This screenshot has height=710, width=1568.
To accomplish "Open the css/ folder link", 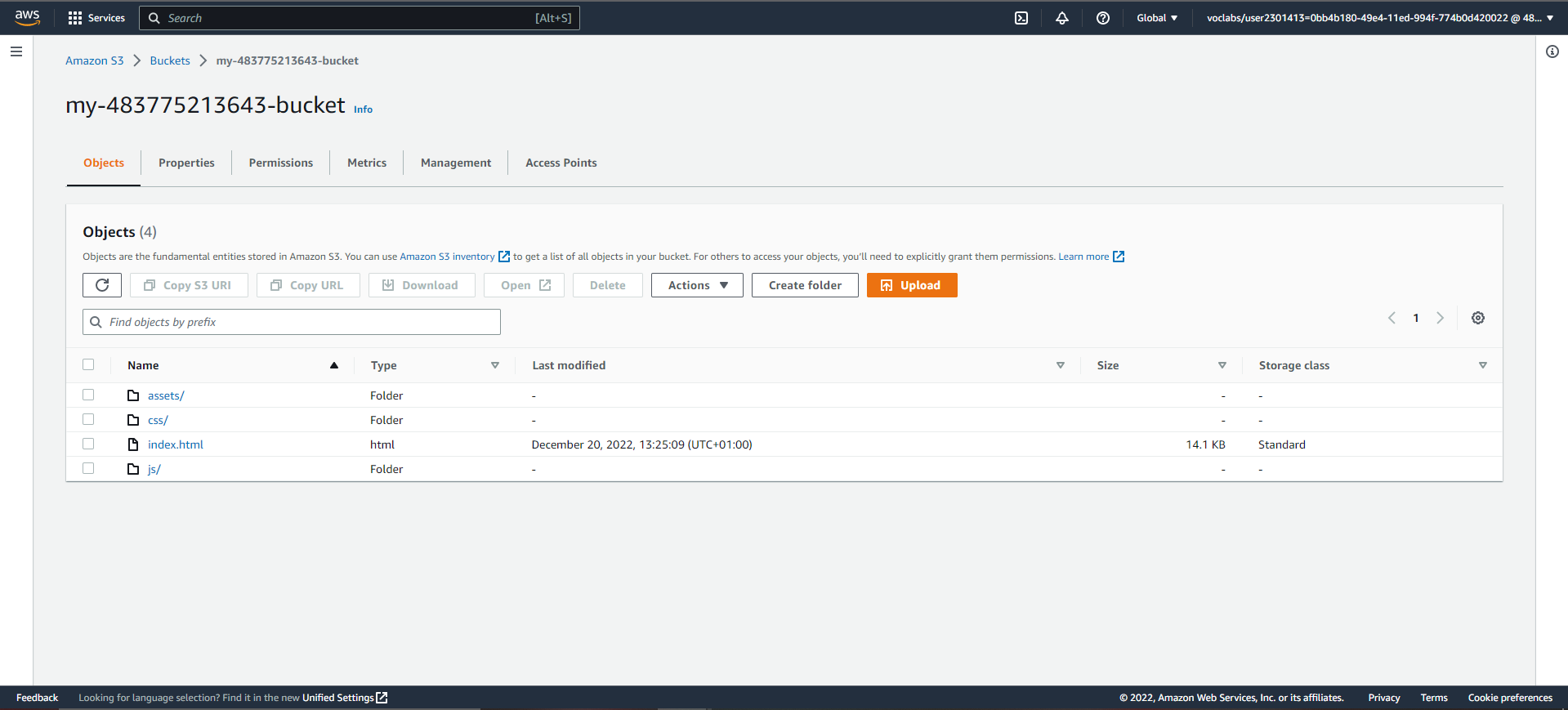I will [x=158, y=420].
